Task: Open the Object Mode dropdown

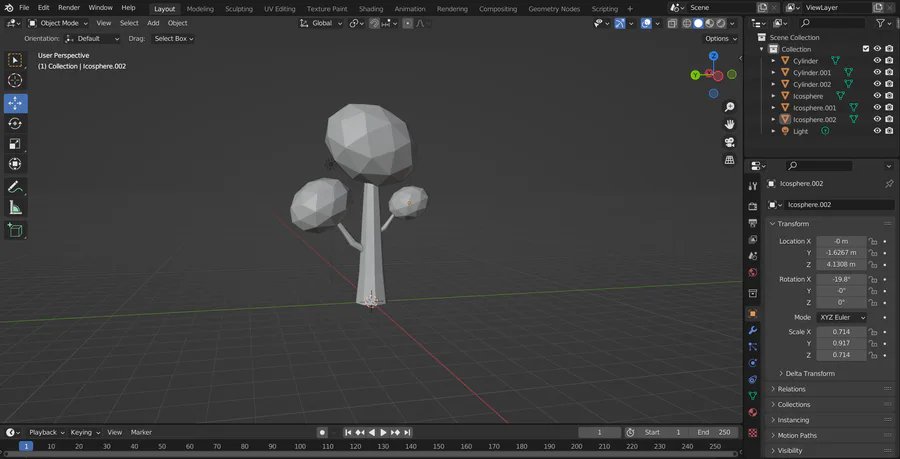Action: pos(58,23)
